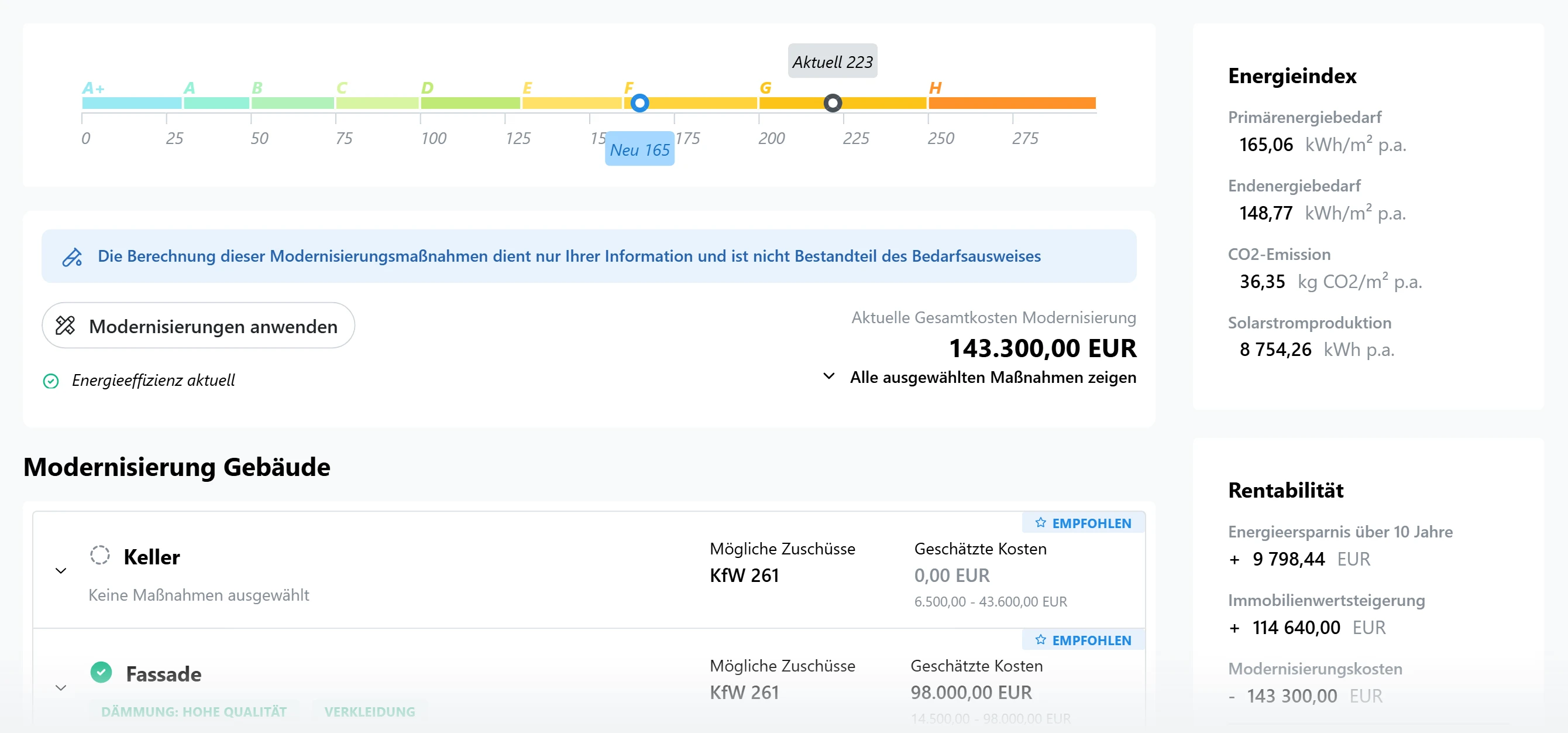Click the Endenergiebedarf value 148,77

click(1266, 213)
